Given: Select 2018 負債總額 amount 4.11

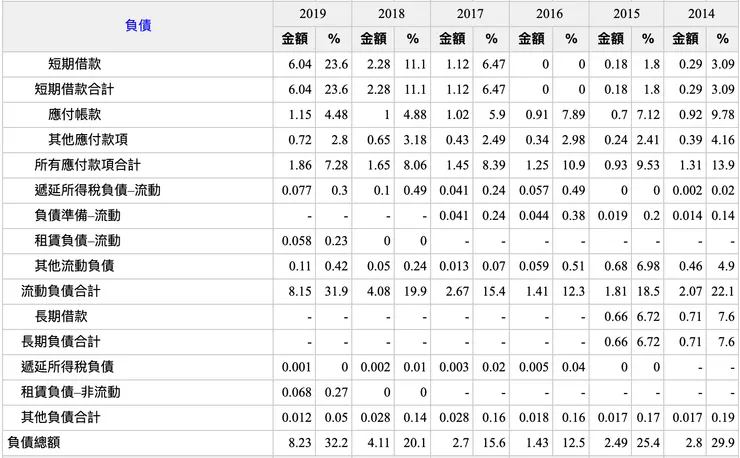Looking at the screenshot, I should (x=379, y=443).
